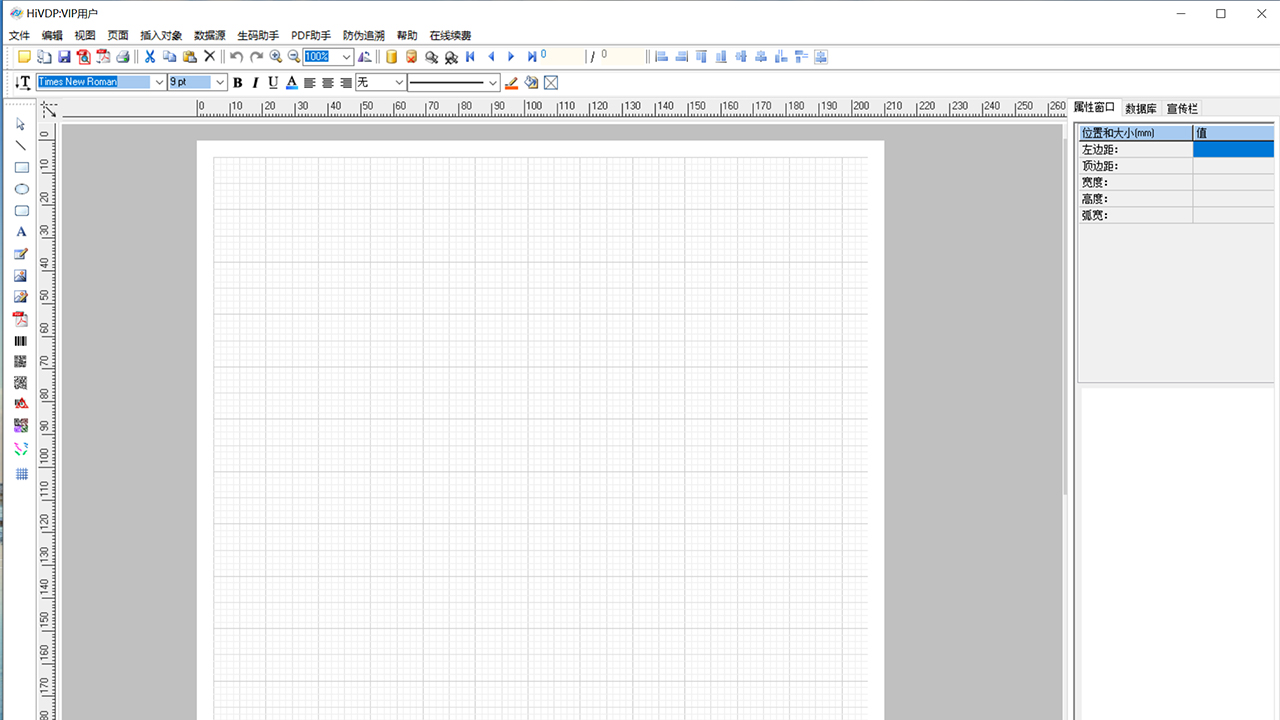Open the 生码助手 menu
The image size is (1280, 720).
tap(258, 35)
